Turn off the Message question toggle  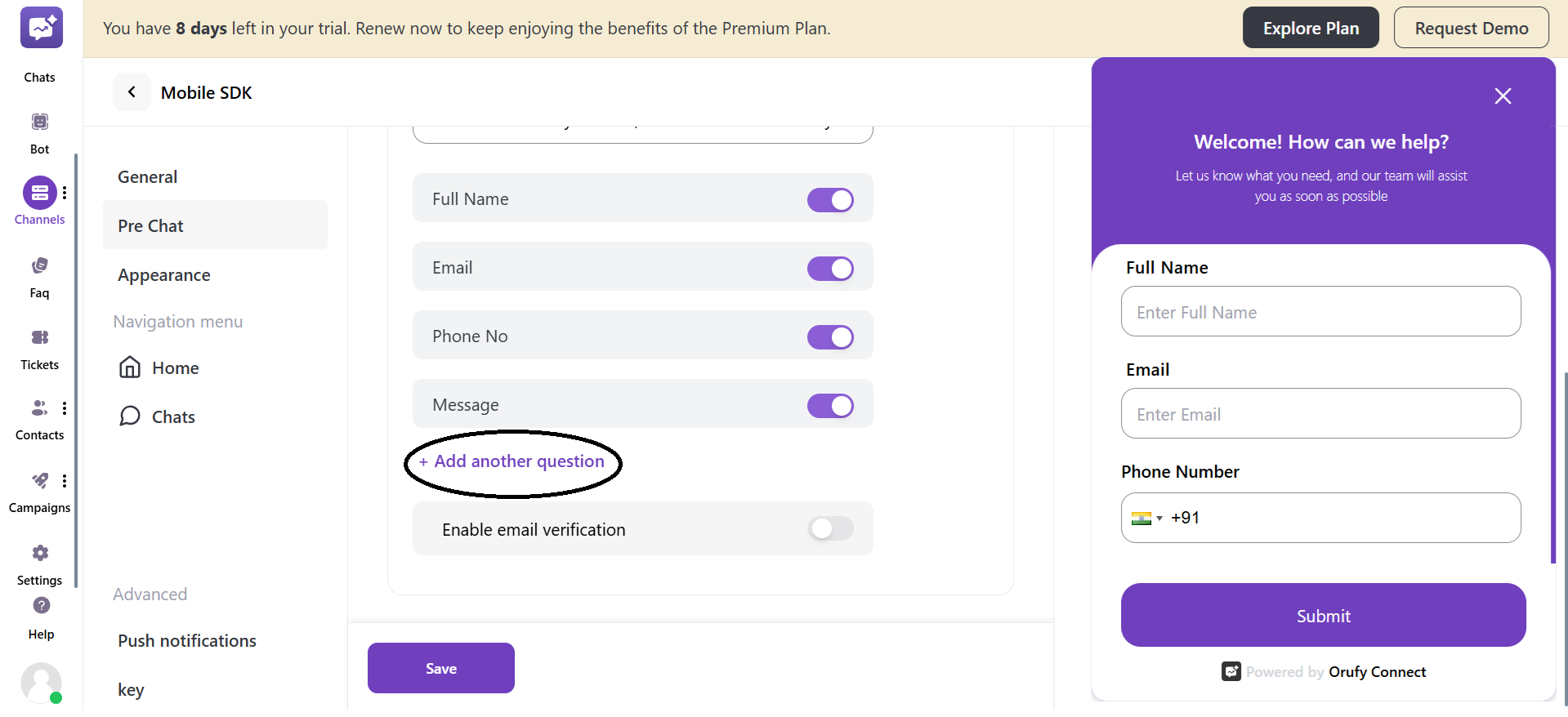[830, 405]
